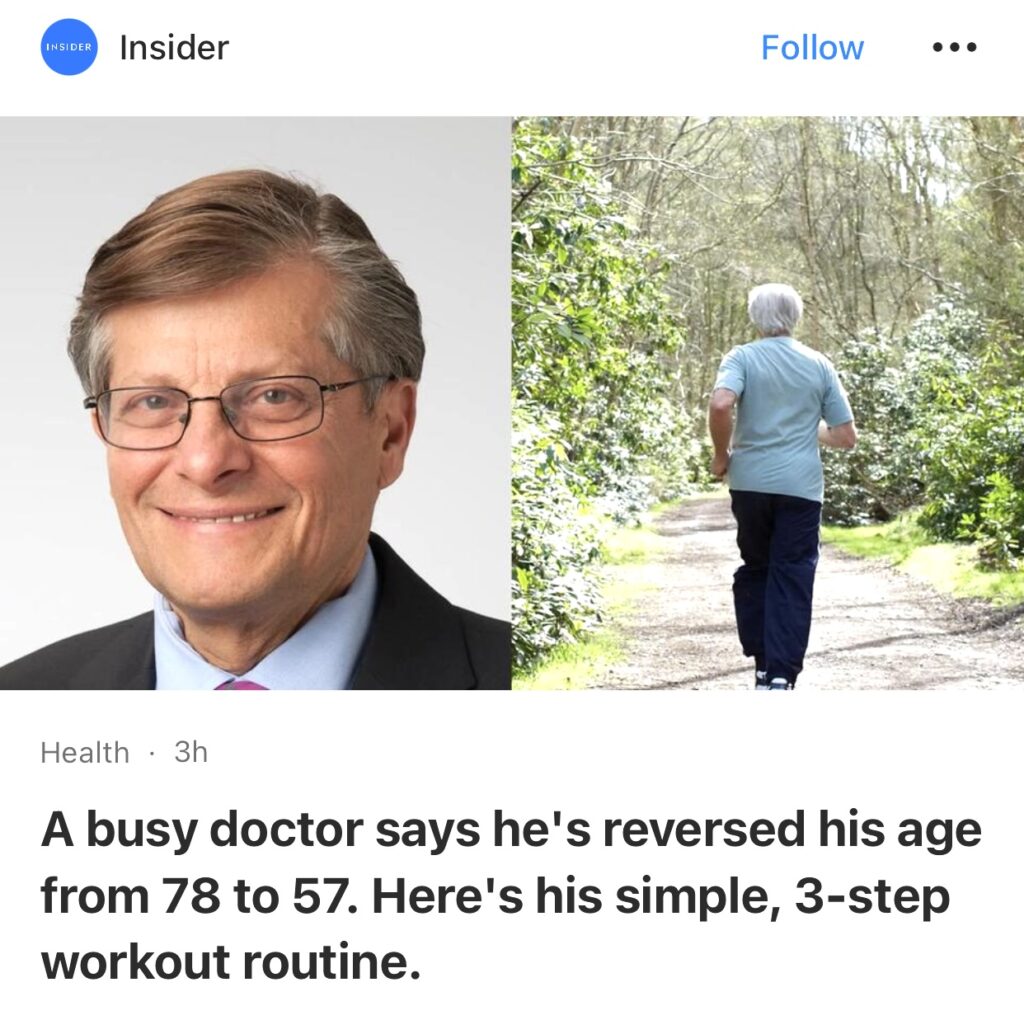Click the pink tie in the portrait photo

pyautogui.click(x=241, y=684)
